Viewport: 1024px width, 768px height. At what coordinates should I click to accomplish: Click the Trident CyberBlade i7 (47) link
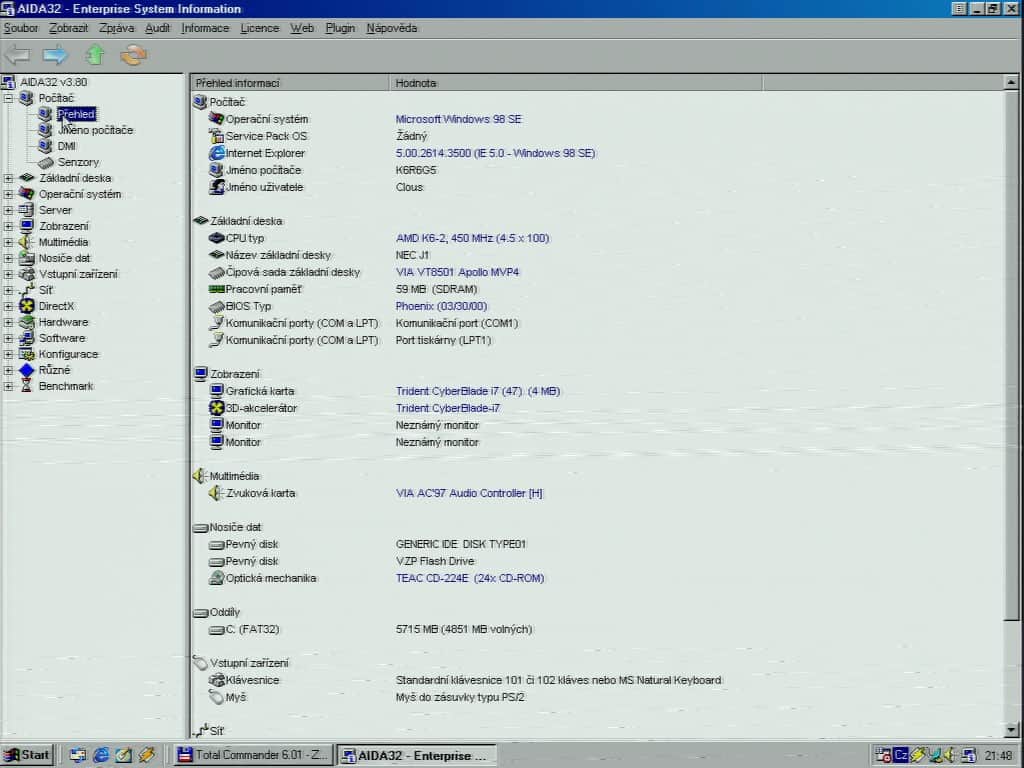click(x=478, y=391)
